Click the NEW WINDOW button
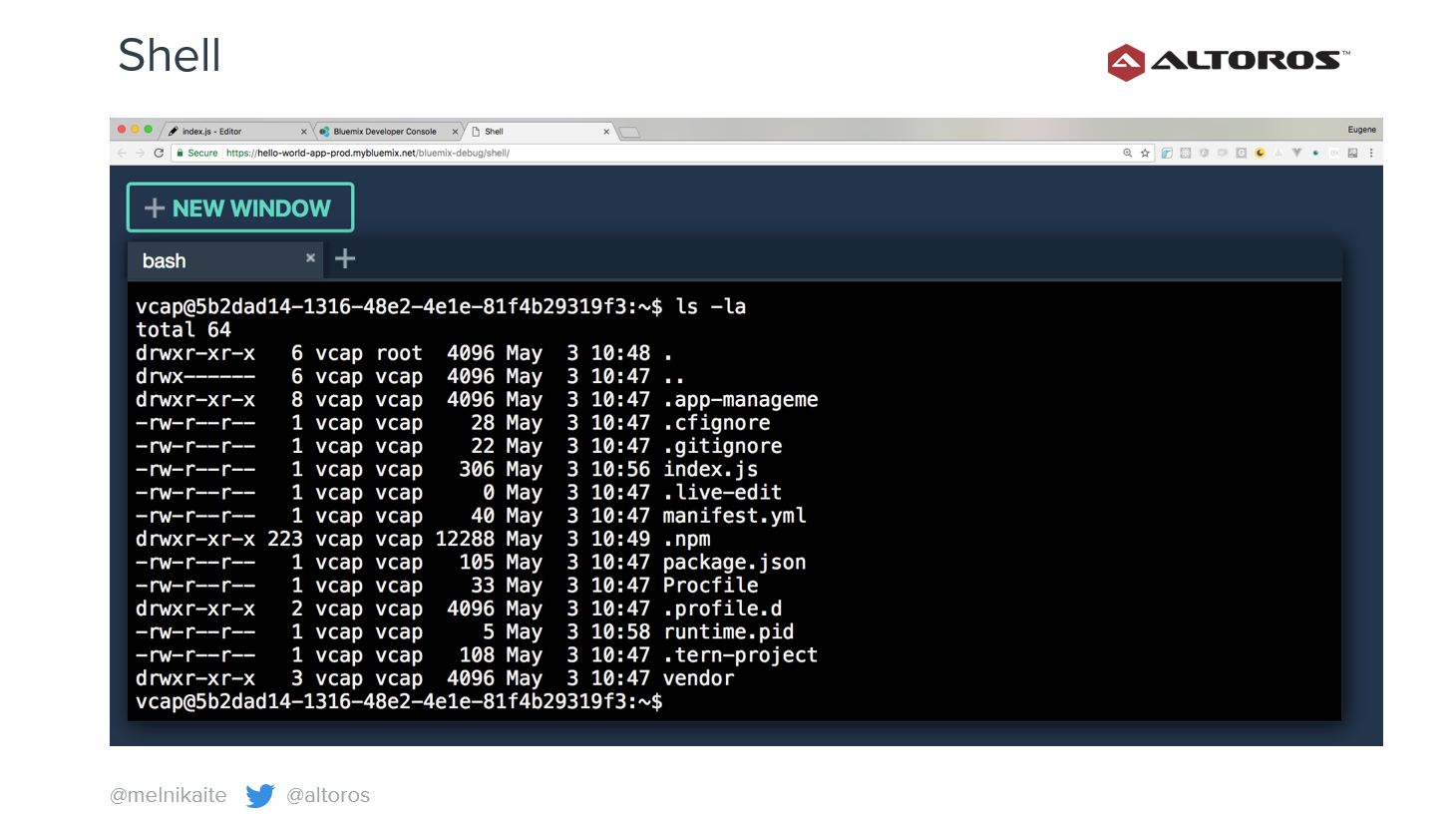Screen dimensions: 1456x819 click(240, 207)
